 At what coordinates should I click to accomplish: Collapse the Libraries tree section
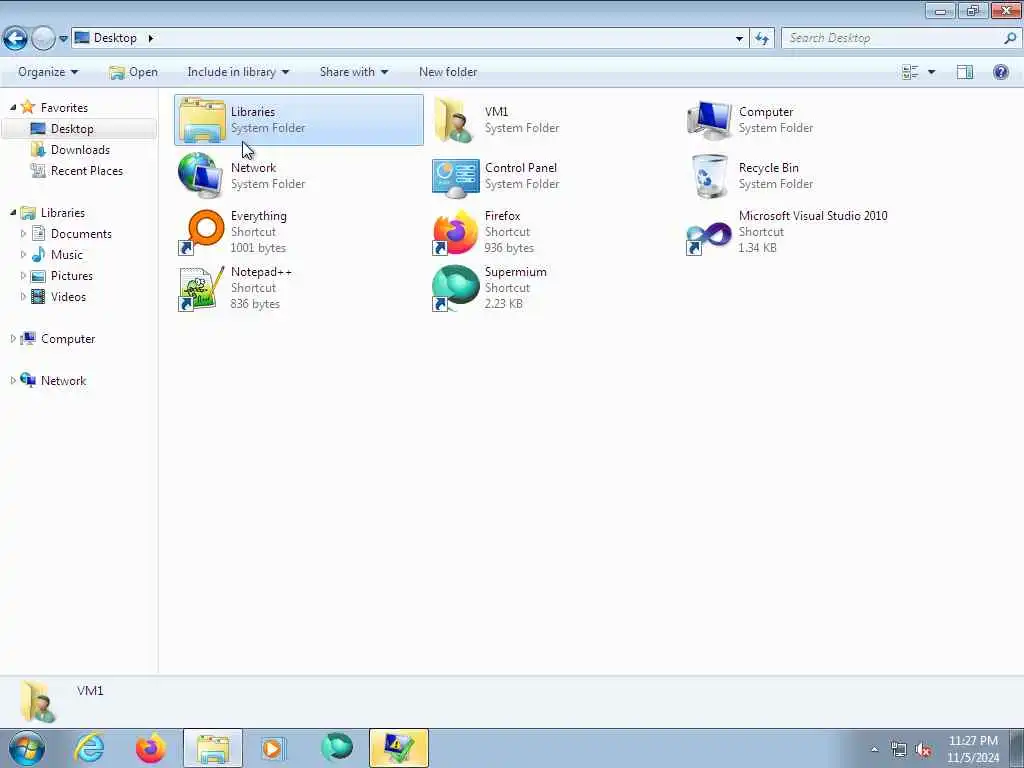pyautogui.click(x=13, y=212)
